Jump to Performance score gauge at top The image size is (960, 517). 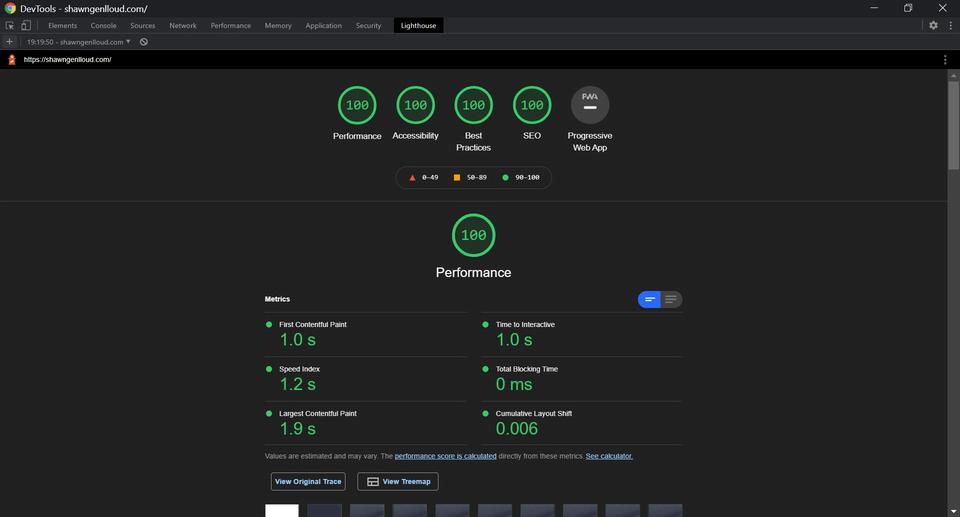(357, 105)
